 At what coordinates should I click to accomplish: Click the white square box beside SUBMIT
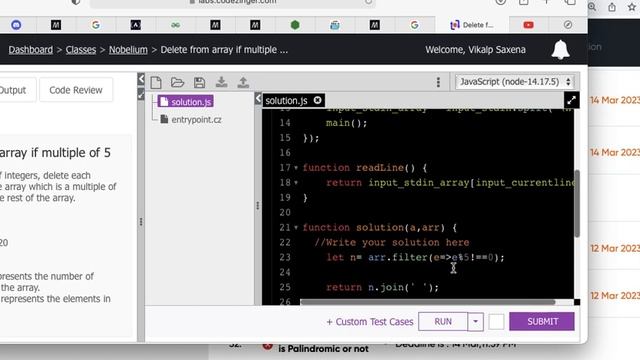coord(496,322)
